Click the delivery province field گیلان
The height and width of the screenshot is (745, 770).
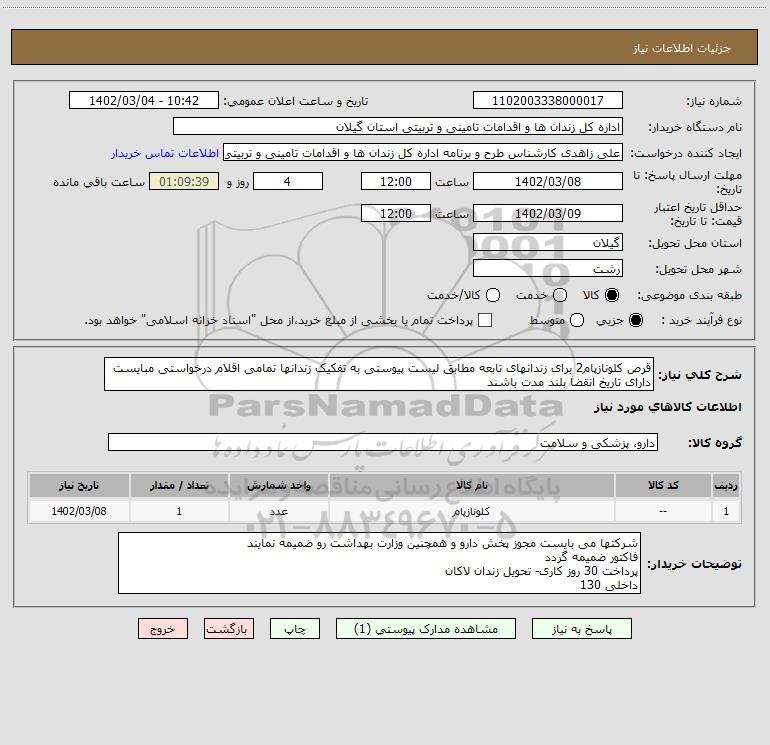coord(548,242)
